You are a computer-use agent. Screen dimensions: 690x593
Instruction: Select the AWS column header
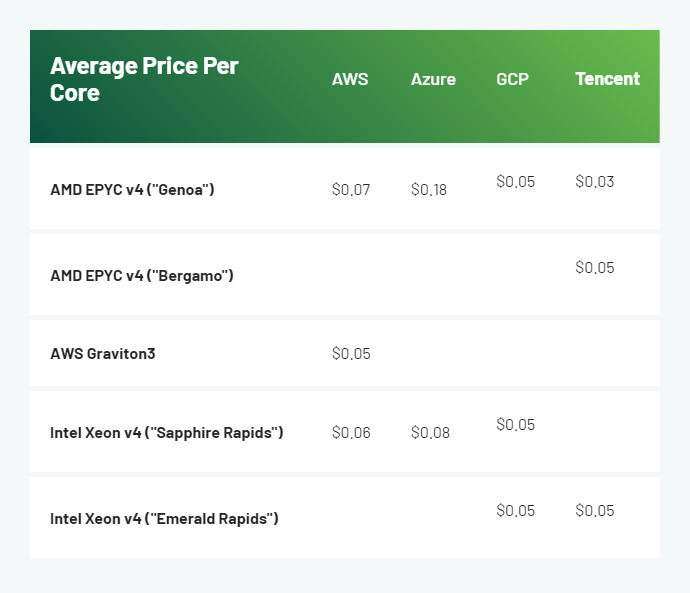coord(350,79)
